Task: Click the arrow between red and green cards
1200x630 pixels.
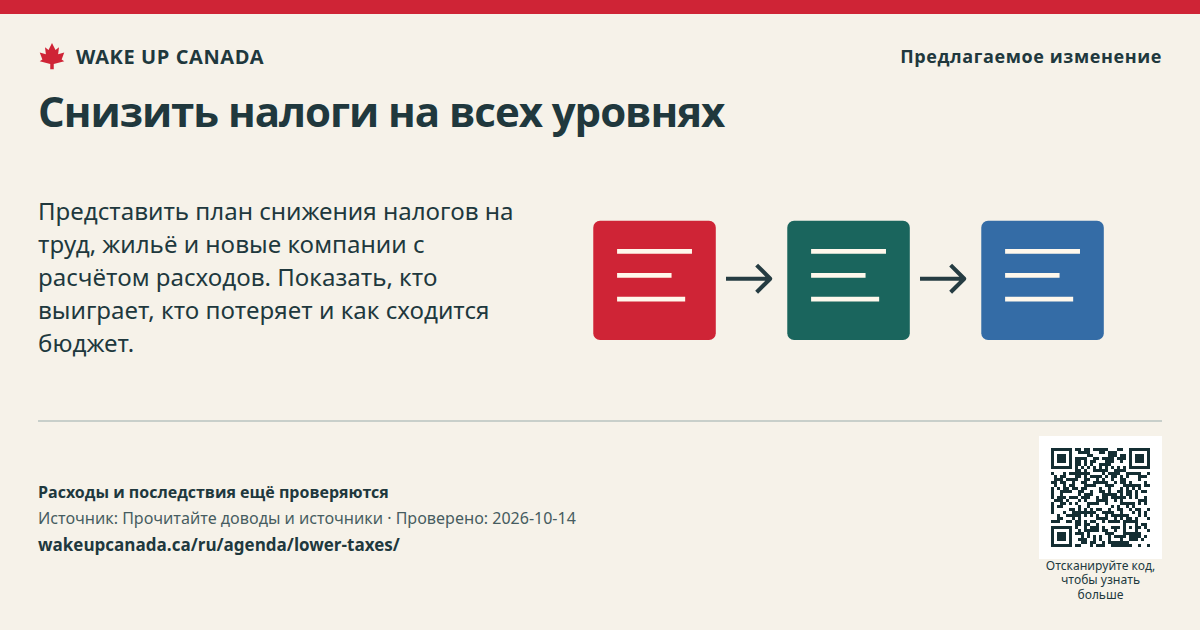Action: (x=750, y=279)
